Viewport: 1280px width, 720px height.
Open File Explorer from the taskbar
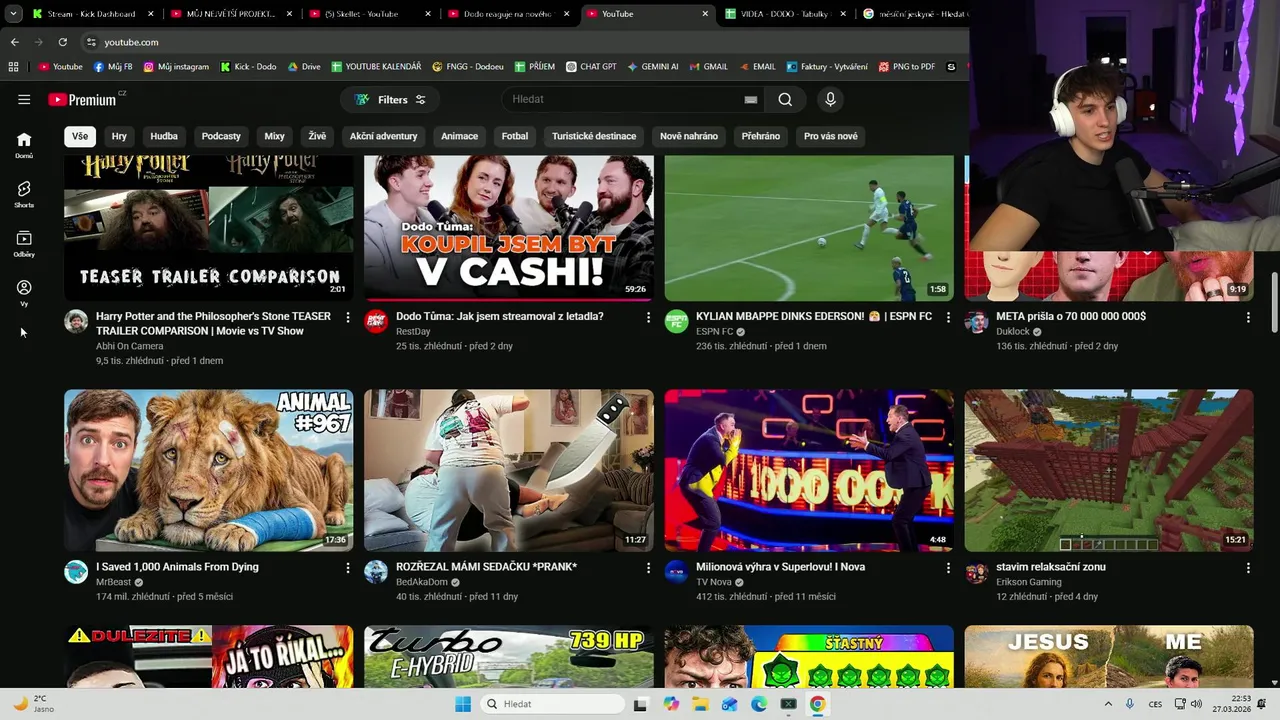pyautogui.click(x=700, y=704)
